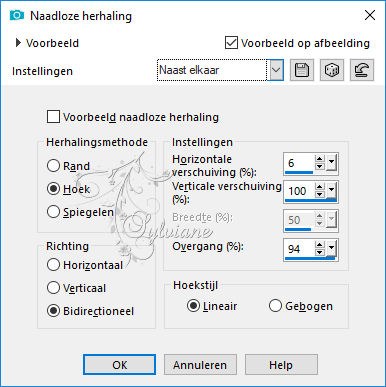Increase Horizontale verschuiving with up arrow
The image size is (386, 387).
coord(320,159)
